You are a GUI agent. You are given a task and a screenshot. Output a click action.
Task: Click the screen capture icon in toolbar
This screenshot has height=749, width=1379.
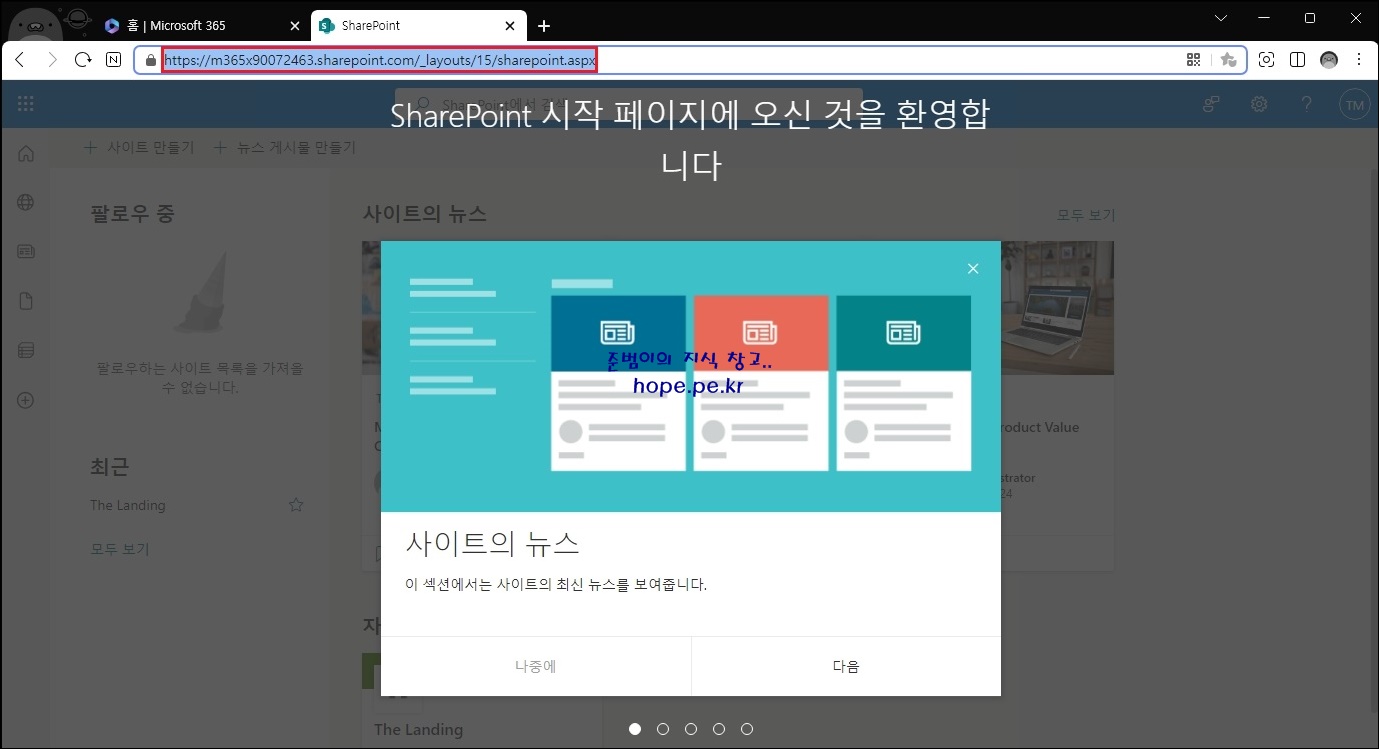[1266, 60]
